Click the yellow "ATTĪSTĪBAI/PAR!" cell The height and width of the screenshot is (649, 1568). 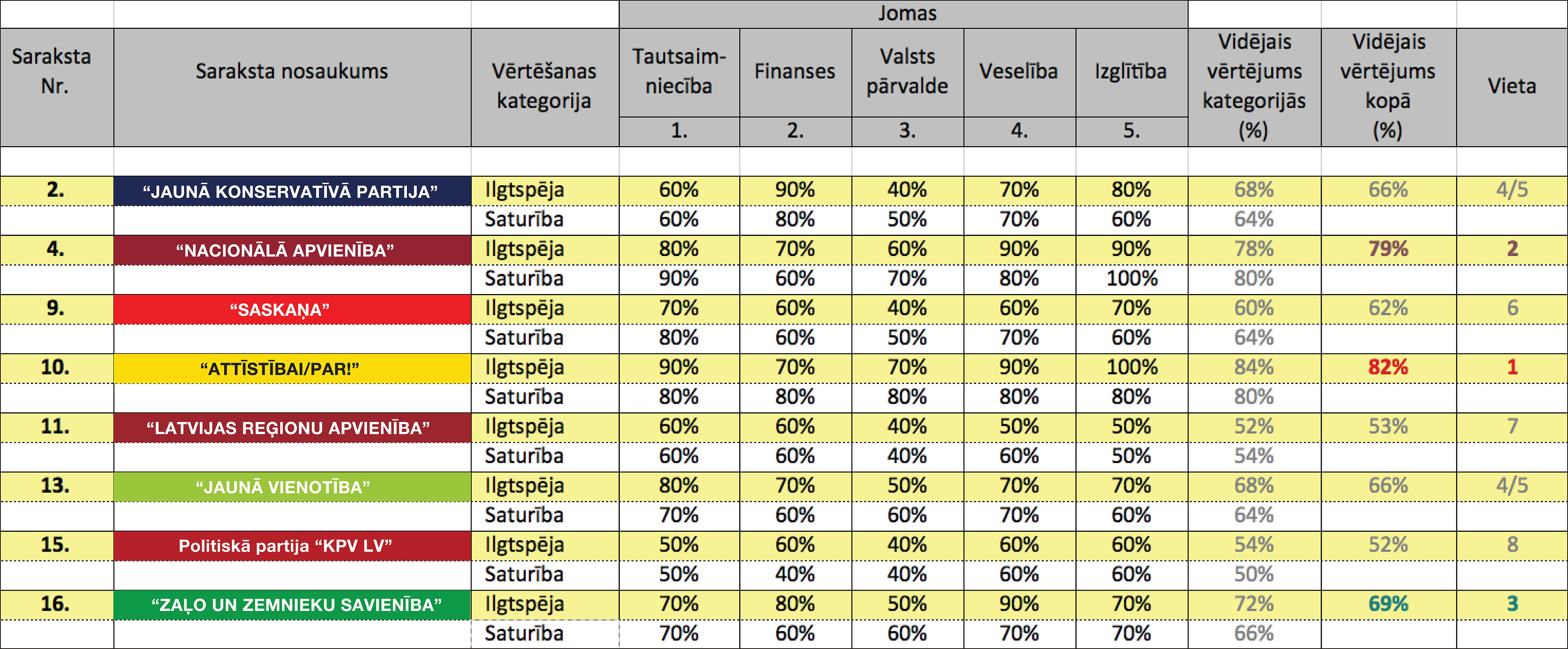click(292, 368)
